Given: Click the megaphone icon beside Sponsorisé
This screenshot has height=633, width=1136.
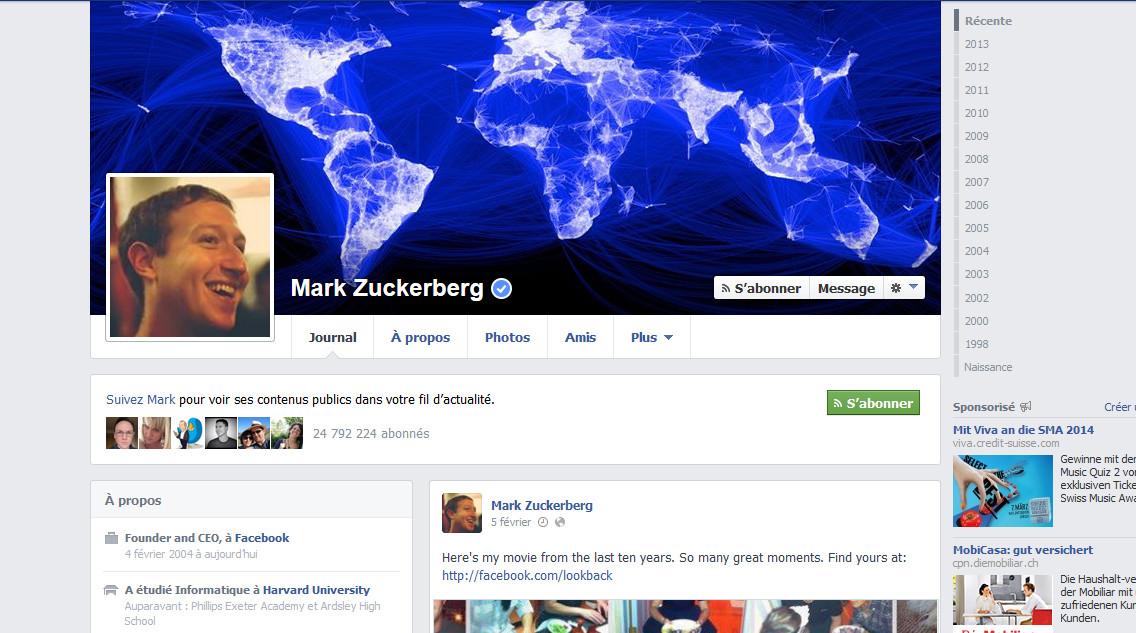Looking at the screenshot, I should point(1025,407).
